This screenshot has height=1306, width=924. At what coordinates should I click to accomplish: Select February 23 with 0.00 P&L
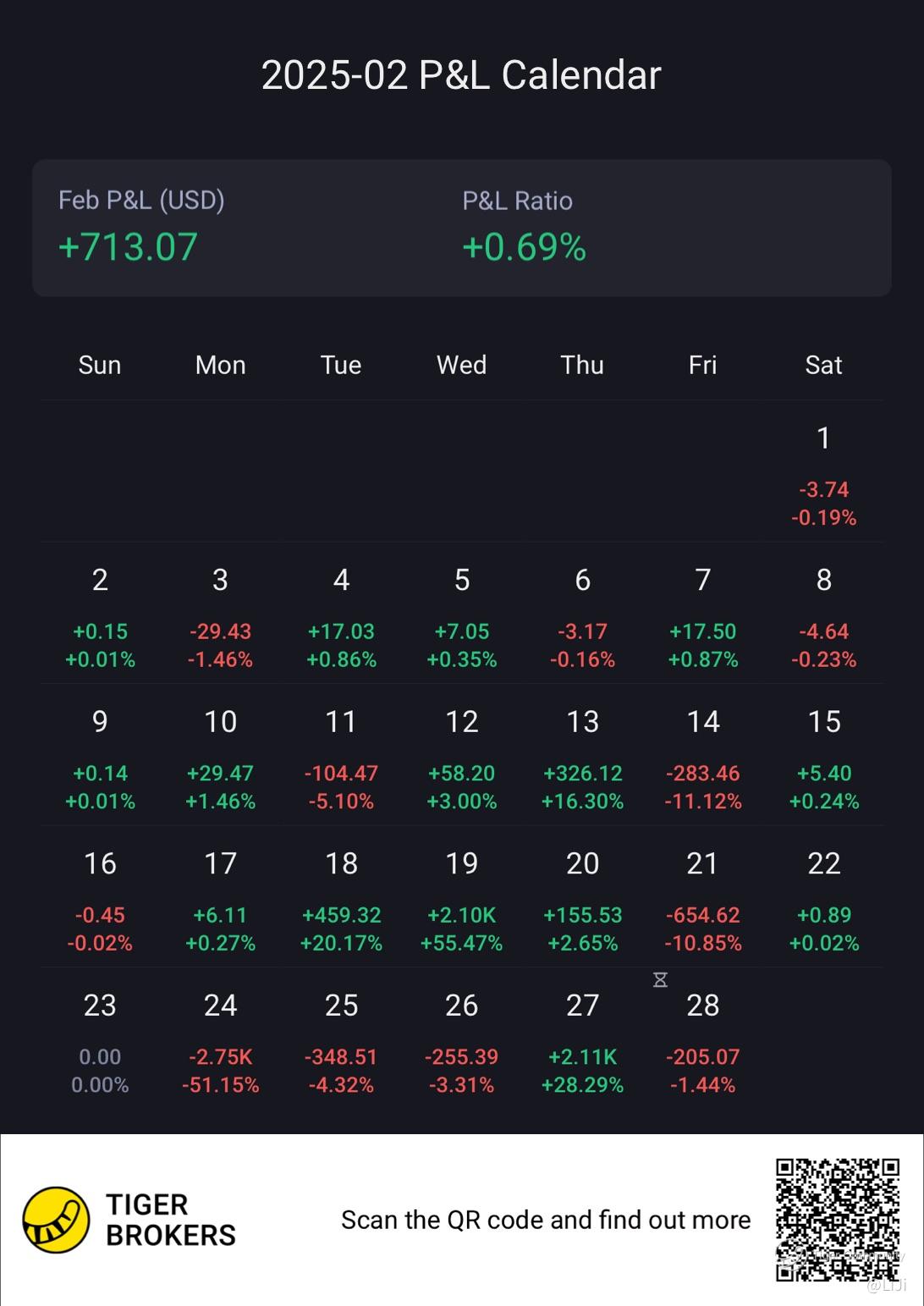tap(100, 1042)
